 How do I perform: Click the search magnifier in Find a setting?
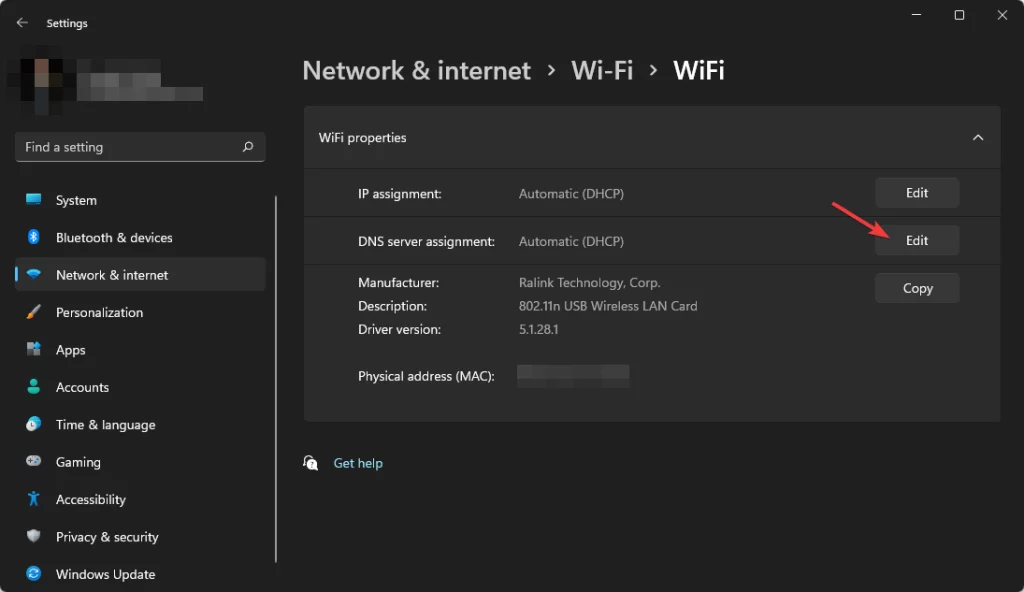click(x=247, y=146)
